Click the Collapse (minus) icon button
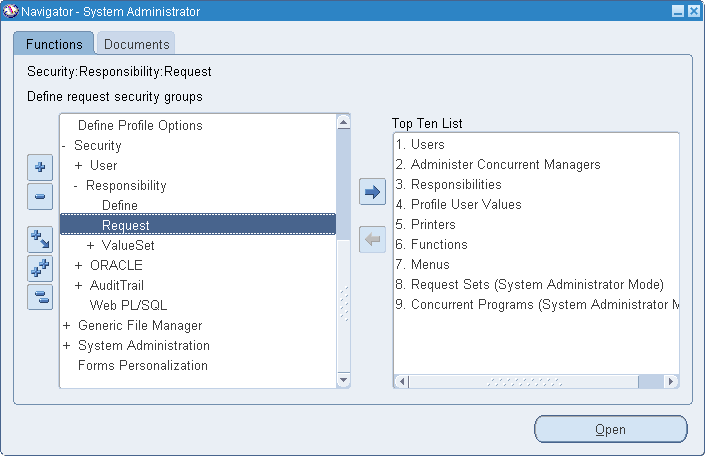The height and width of the screenshot is (456, 705). point(40,196)
